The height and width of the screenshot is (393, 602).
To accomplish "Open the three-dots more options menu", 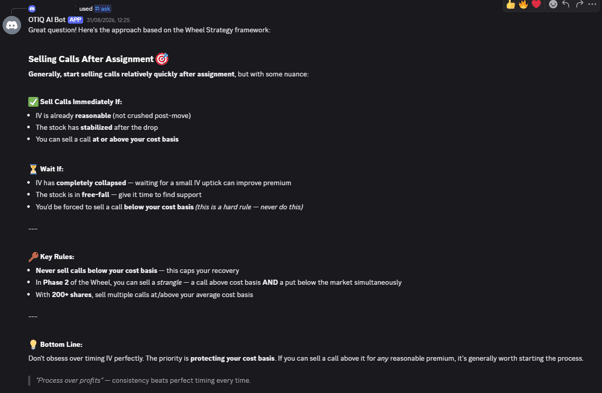I will 592,4.
